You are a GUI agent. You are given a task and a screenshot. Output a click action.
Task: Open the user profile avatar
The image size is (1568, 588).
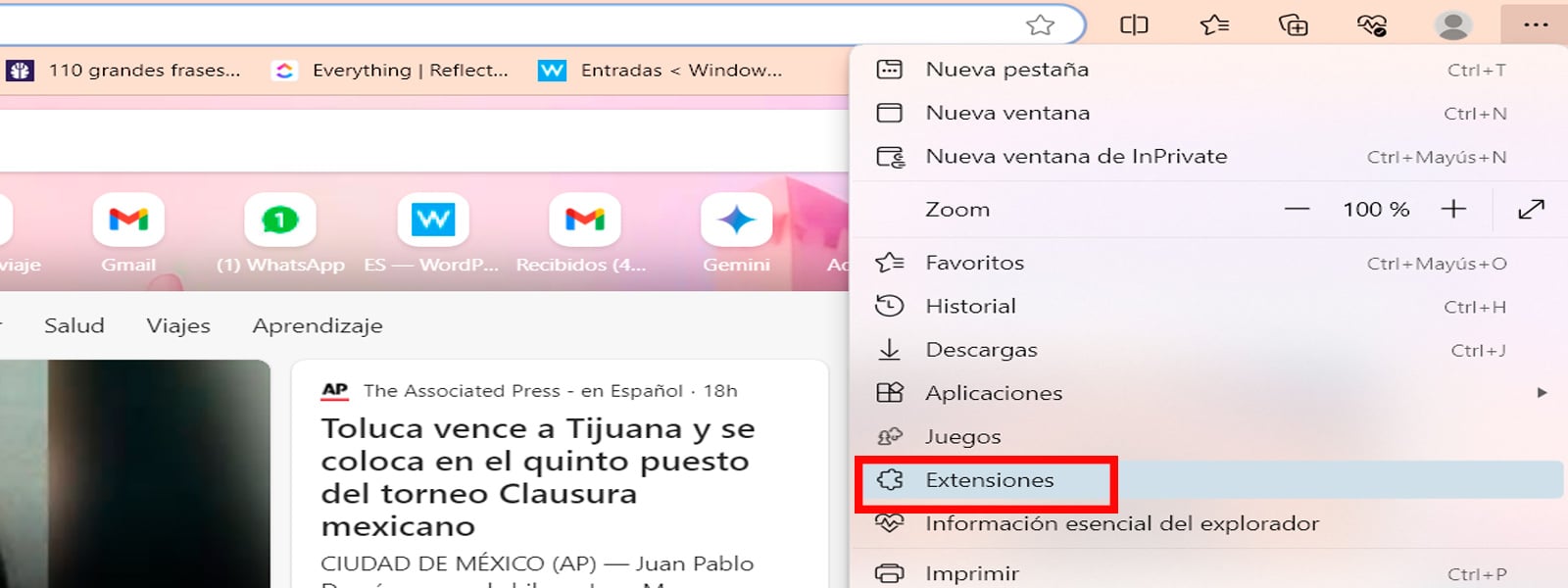1452,24
